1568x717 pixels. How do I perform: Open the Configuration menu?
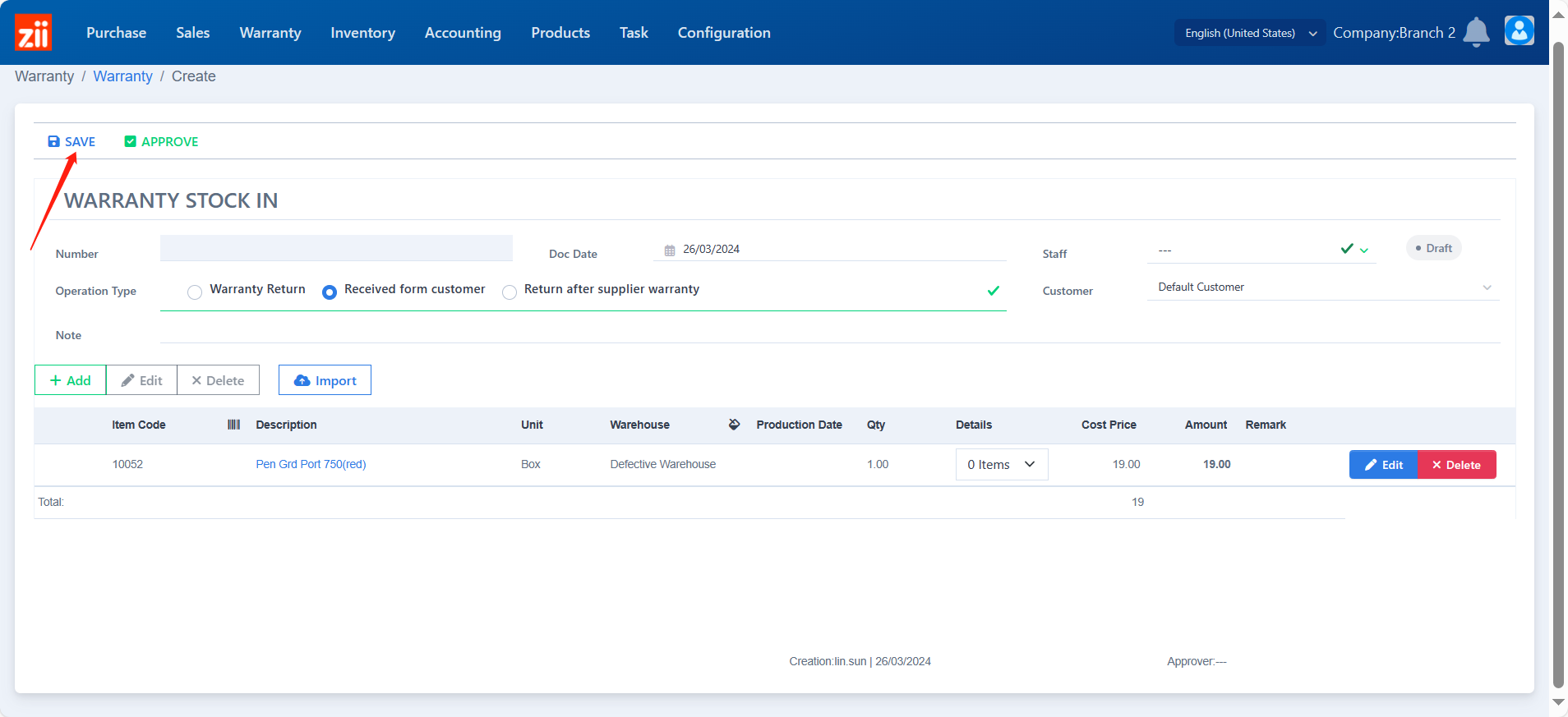coord(724,33)
